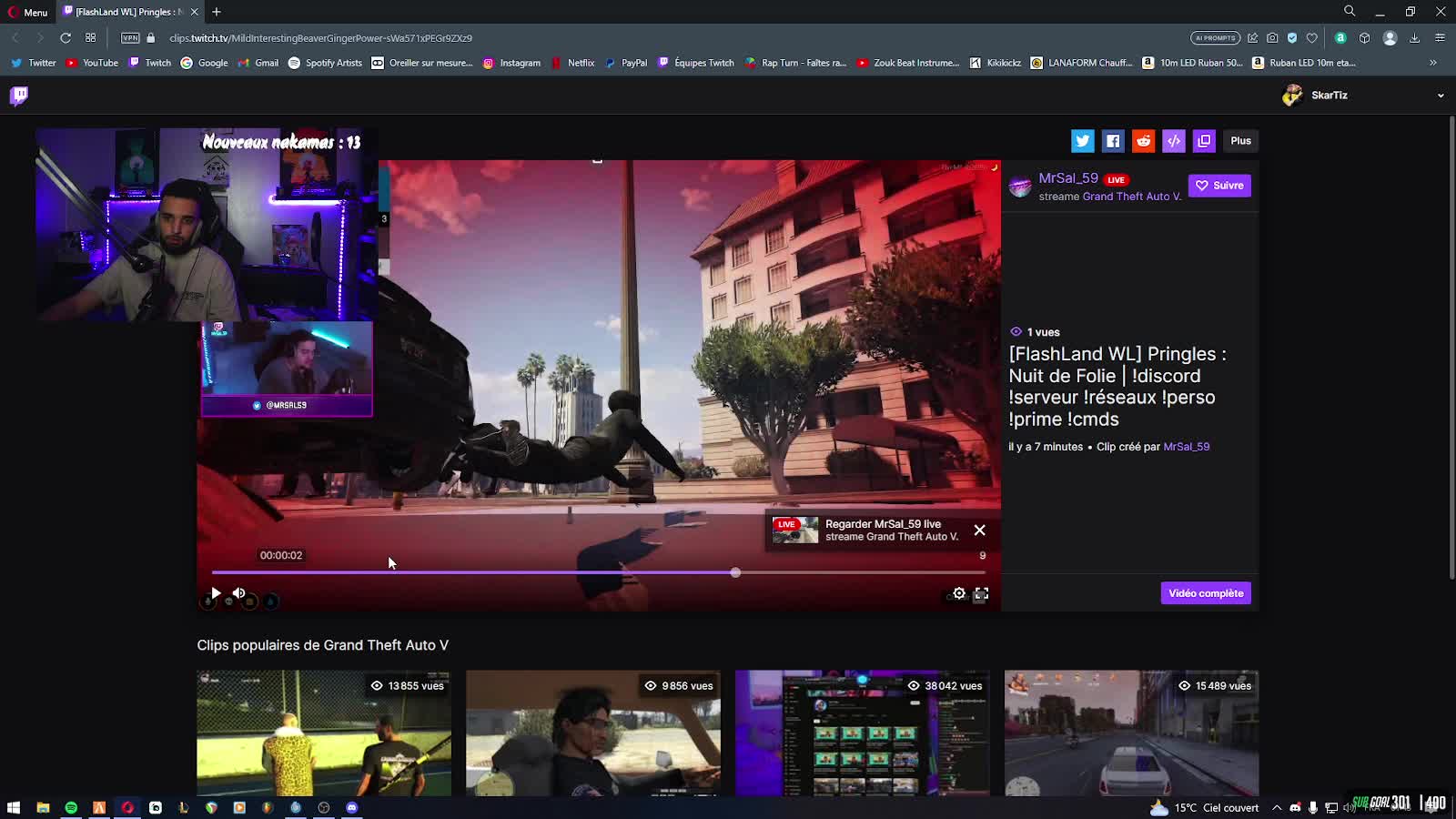Image resolution: width=1456 pixels, height=819 pixels.
Task: Open Opera Easy Setup panel
Action: click(1440, 38)
